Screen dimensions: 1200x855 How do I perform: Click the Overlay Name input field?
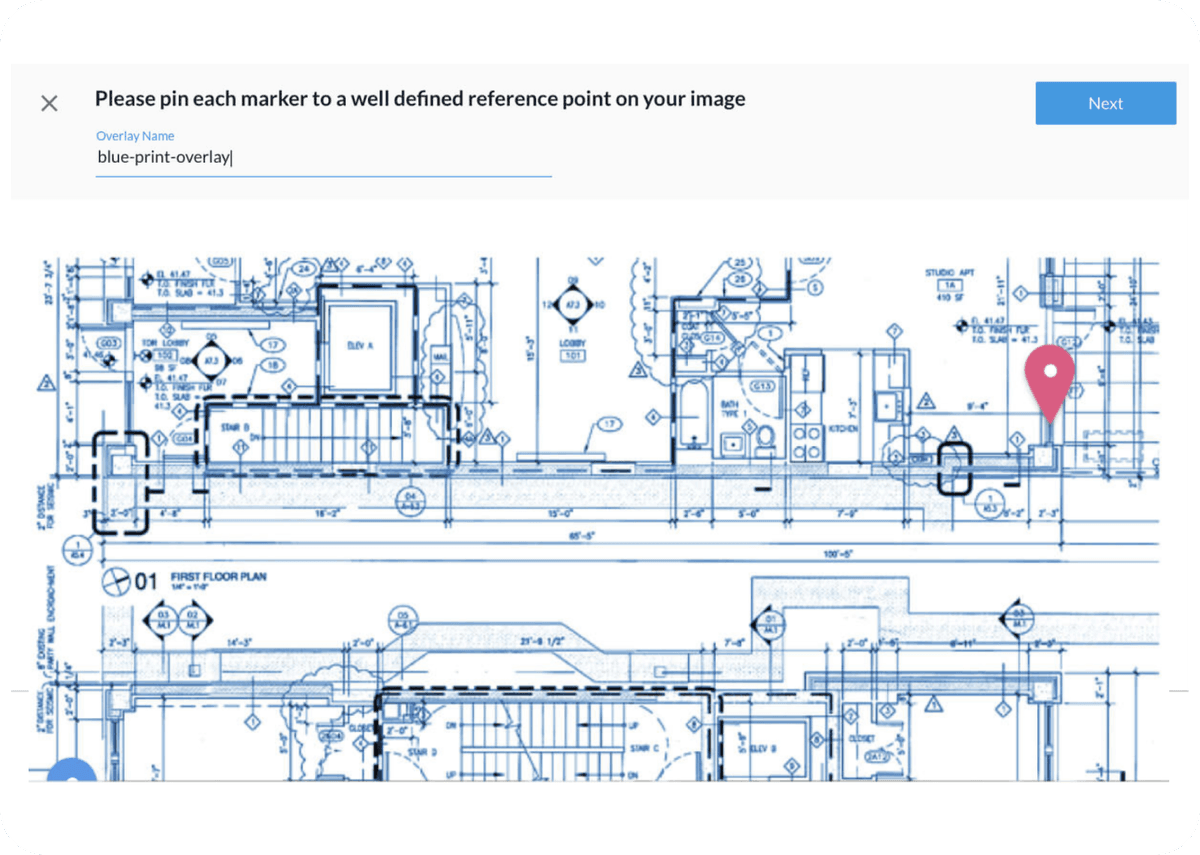(x=320, y=157)
